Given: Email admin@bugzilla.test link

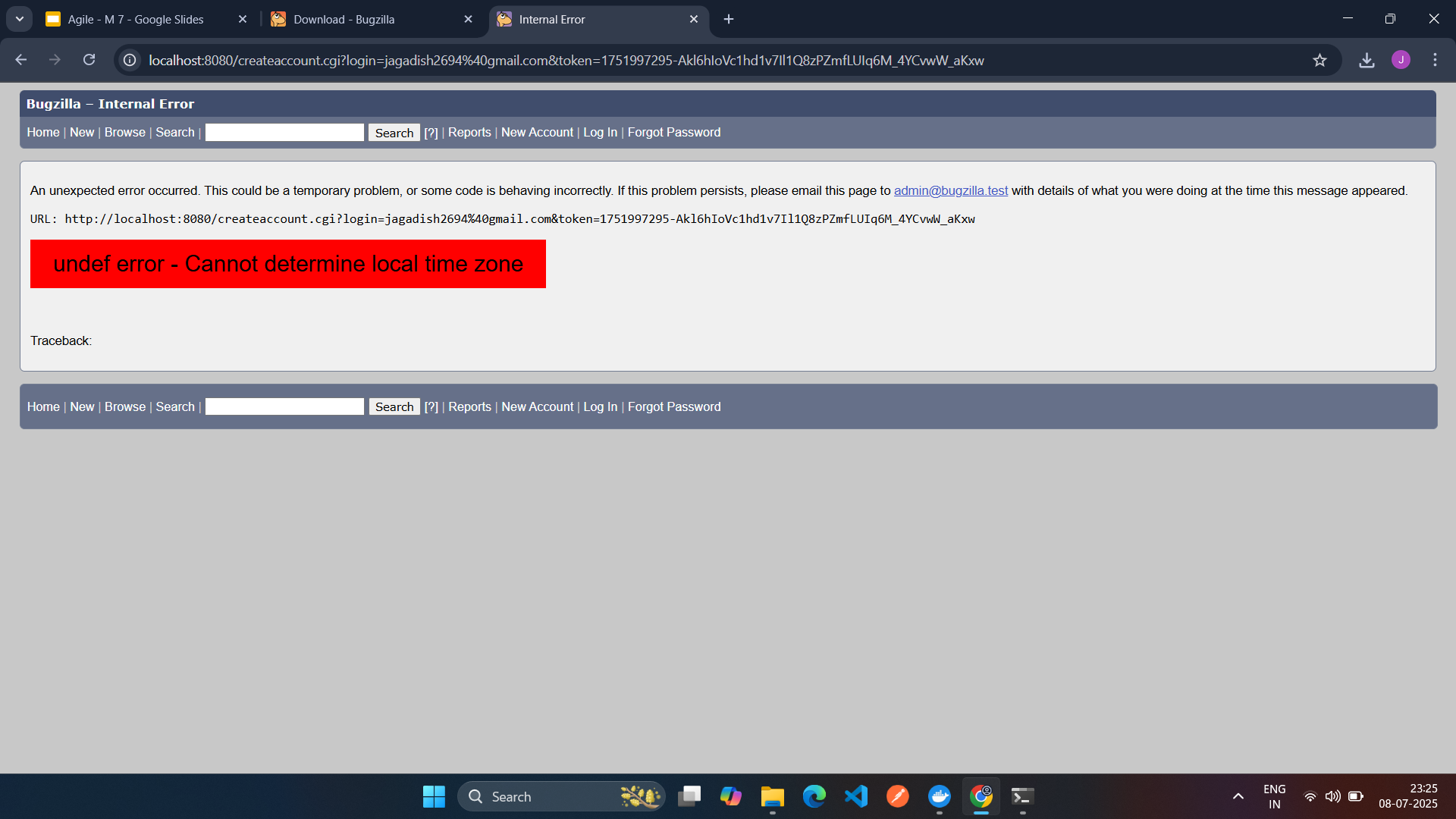Looking at the screenshot, I should click(x=951, y=190).
